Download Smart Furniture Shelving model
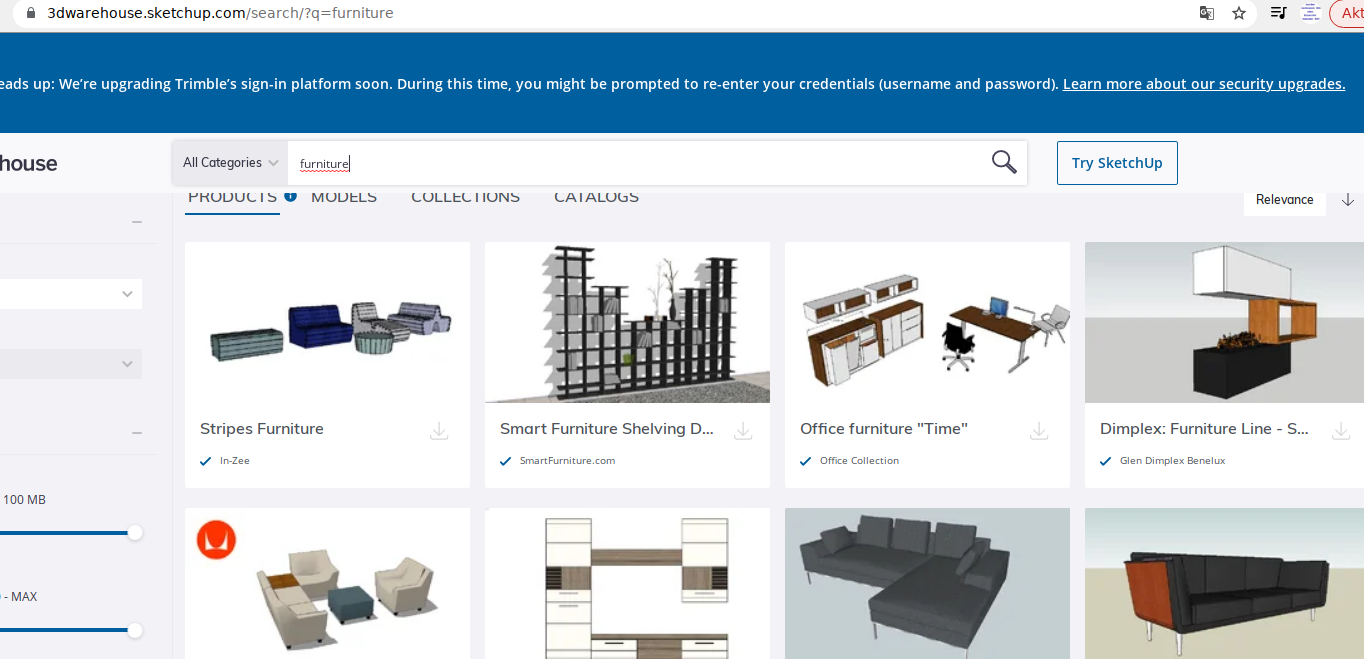The width and height of the screenshot is (1364, 659). 743,431
